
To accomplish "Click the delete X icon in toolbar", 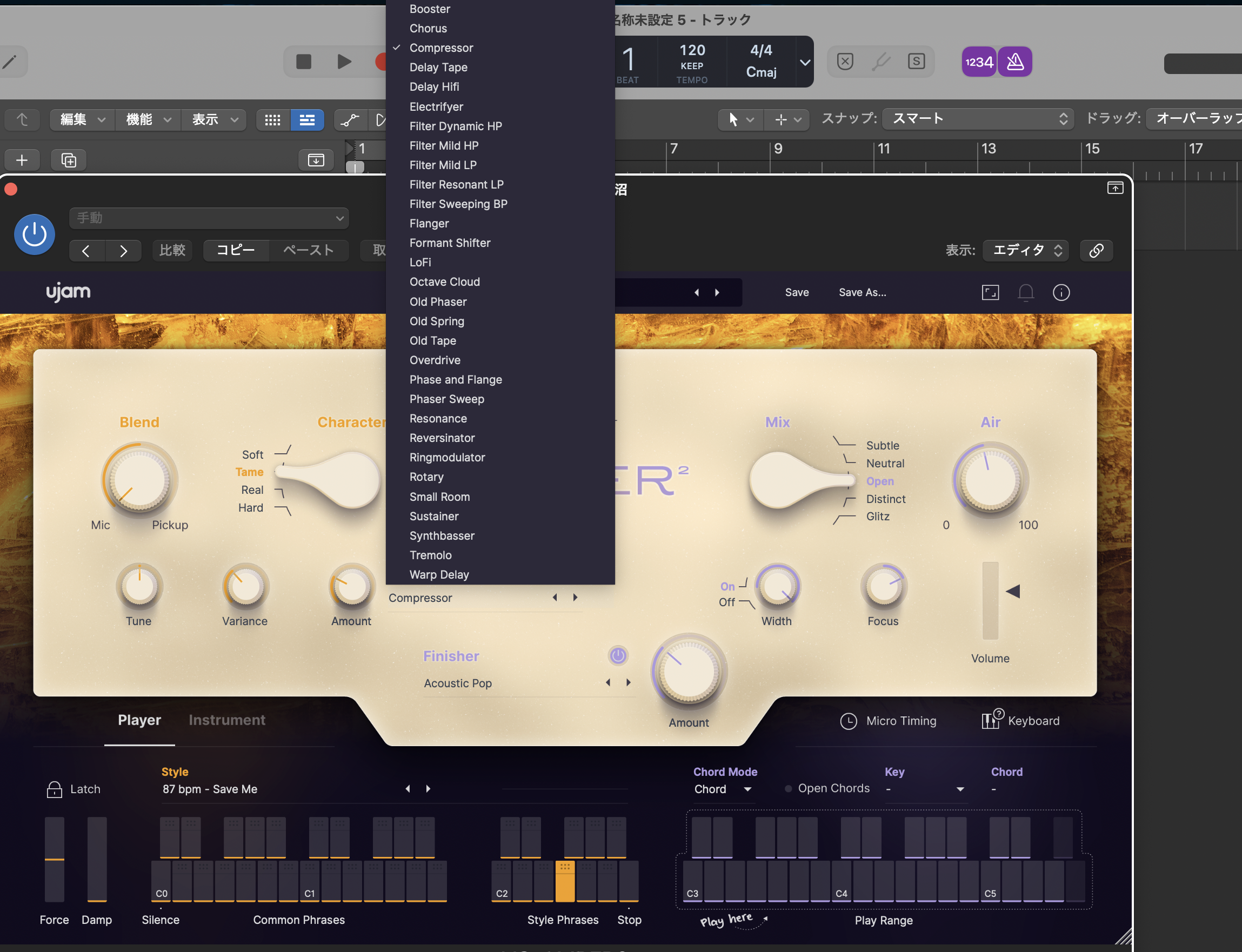I will [845, 61].
